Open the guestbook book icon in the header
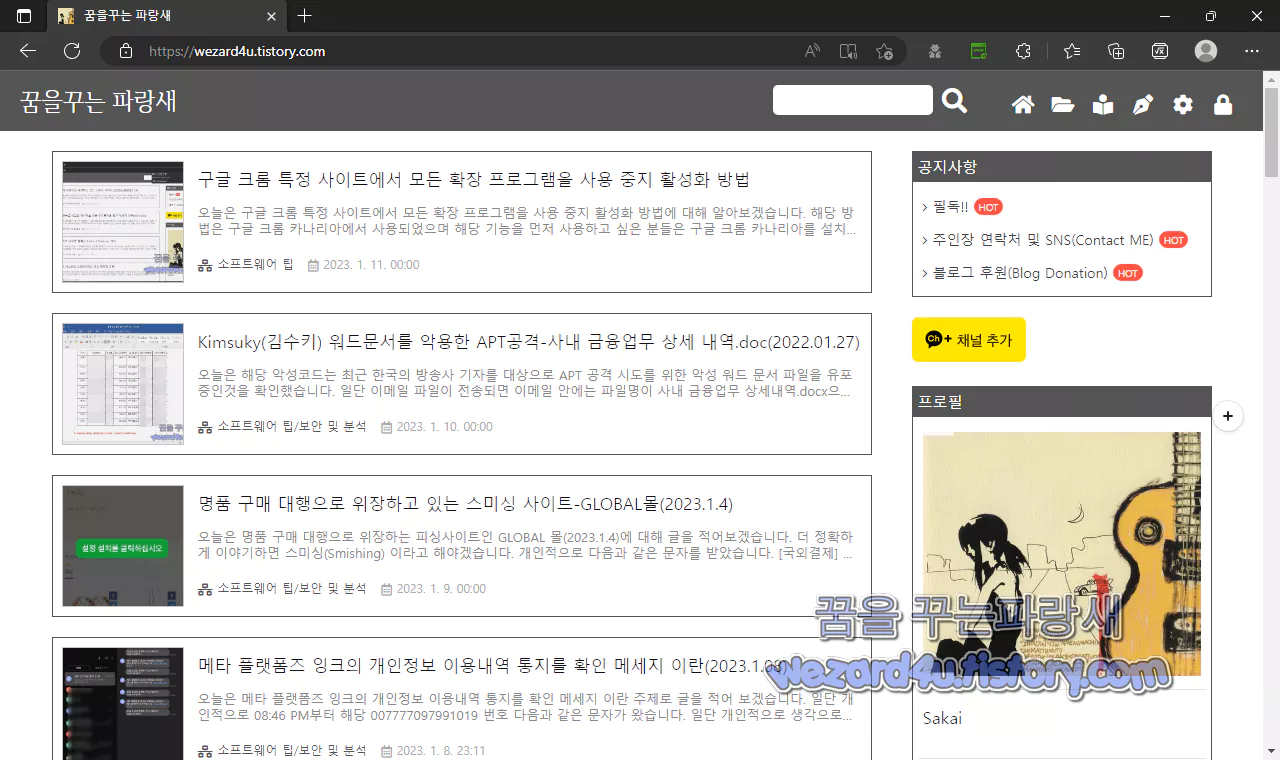This screenshot has width=1280, height=760. 1102,104
